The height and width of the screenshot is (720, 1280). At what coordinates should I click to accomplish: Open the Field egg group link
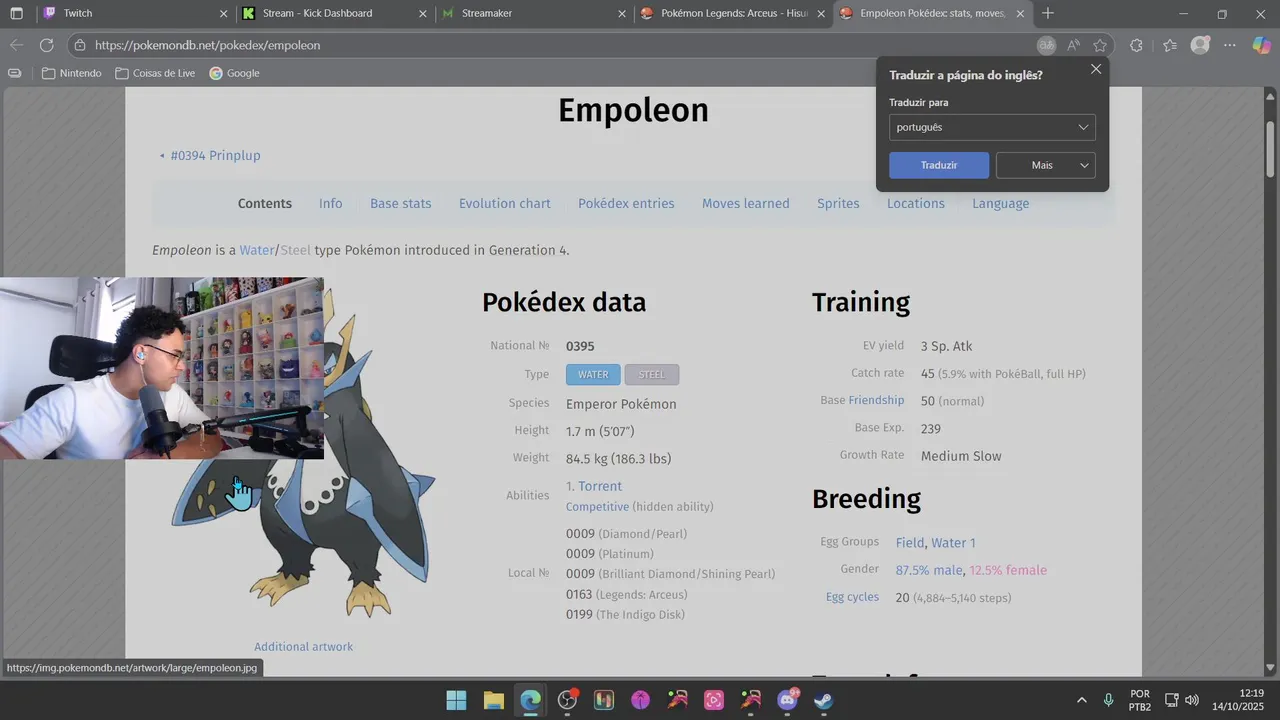pos(910,543)
